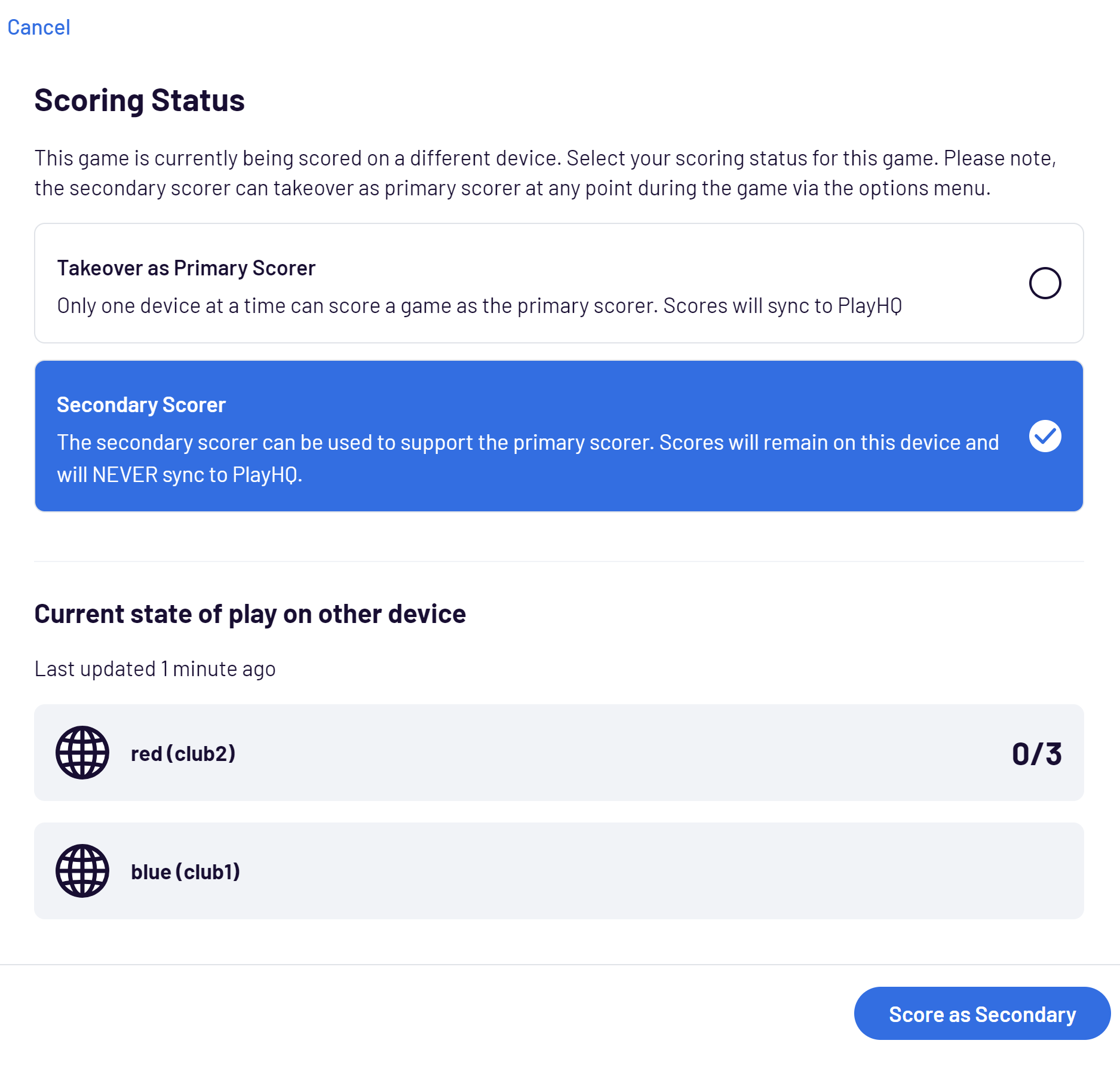The width and height of the screenshot is (1120, 1068).
Task: Click the "will NEVER sync to PlayHQ" text
Action: click(179, 475)
